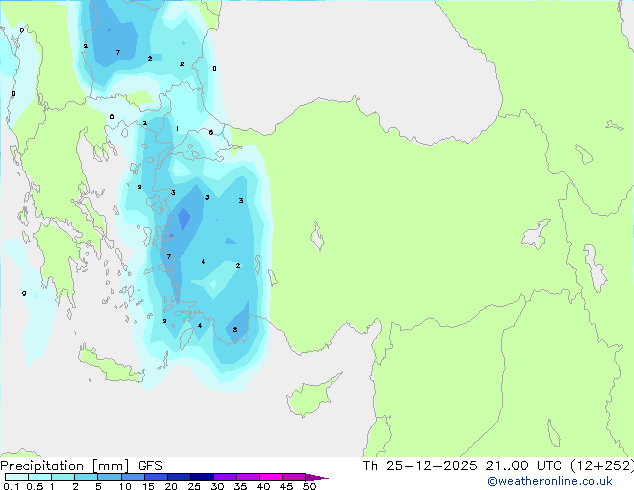This screenshot has width=634, height=490.
Task: Click the legend label "25"
Action: pos(194,486)
